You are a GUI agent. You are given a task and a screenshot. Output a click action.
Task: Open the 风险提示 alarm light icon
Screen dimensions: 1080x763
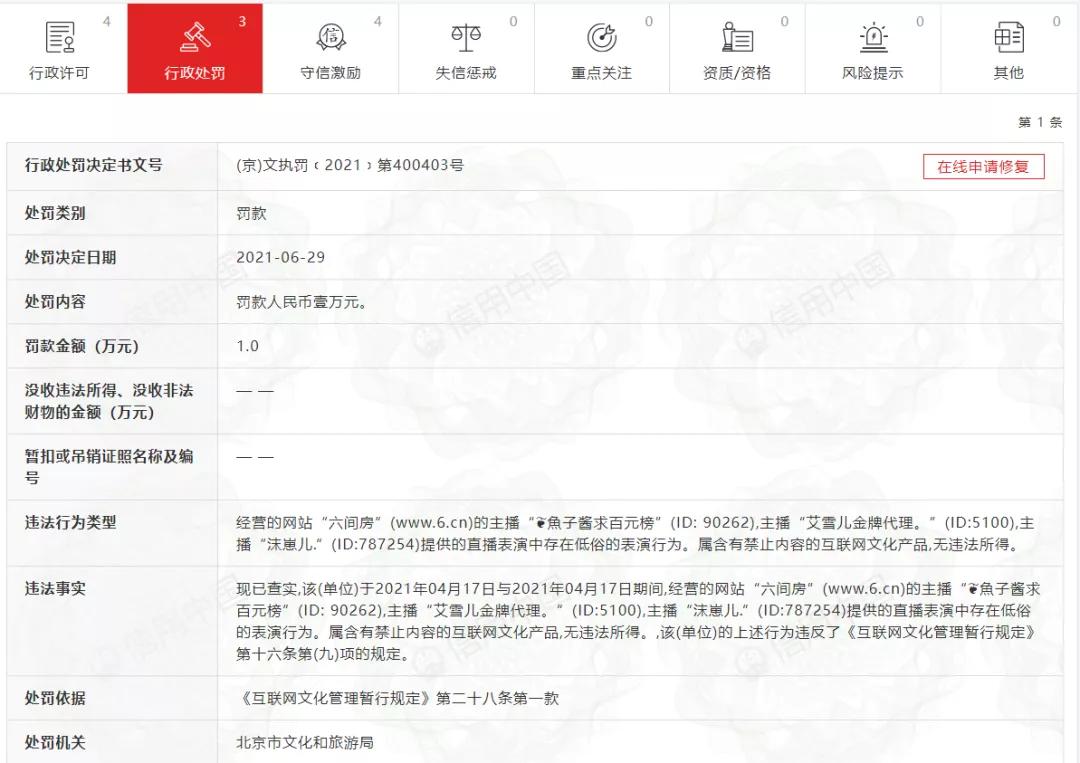coord(873,37)
